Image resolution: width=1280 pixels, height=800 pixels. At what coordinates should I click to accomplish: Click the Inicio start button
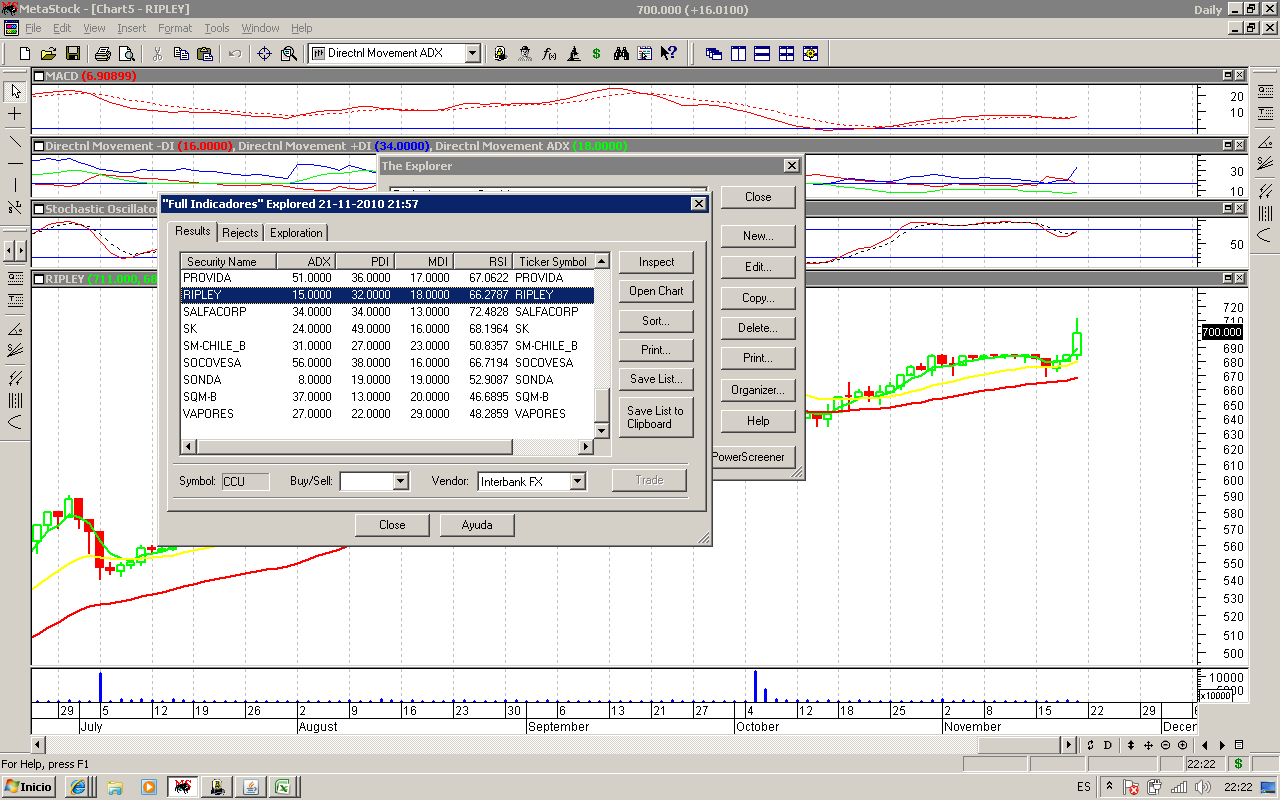point(28,787)
